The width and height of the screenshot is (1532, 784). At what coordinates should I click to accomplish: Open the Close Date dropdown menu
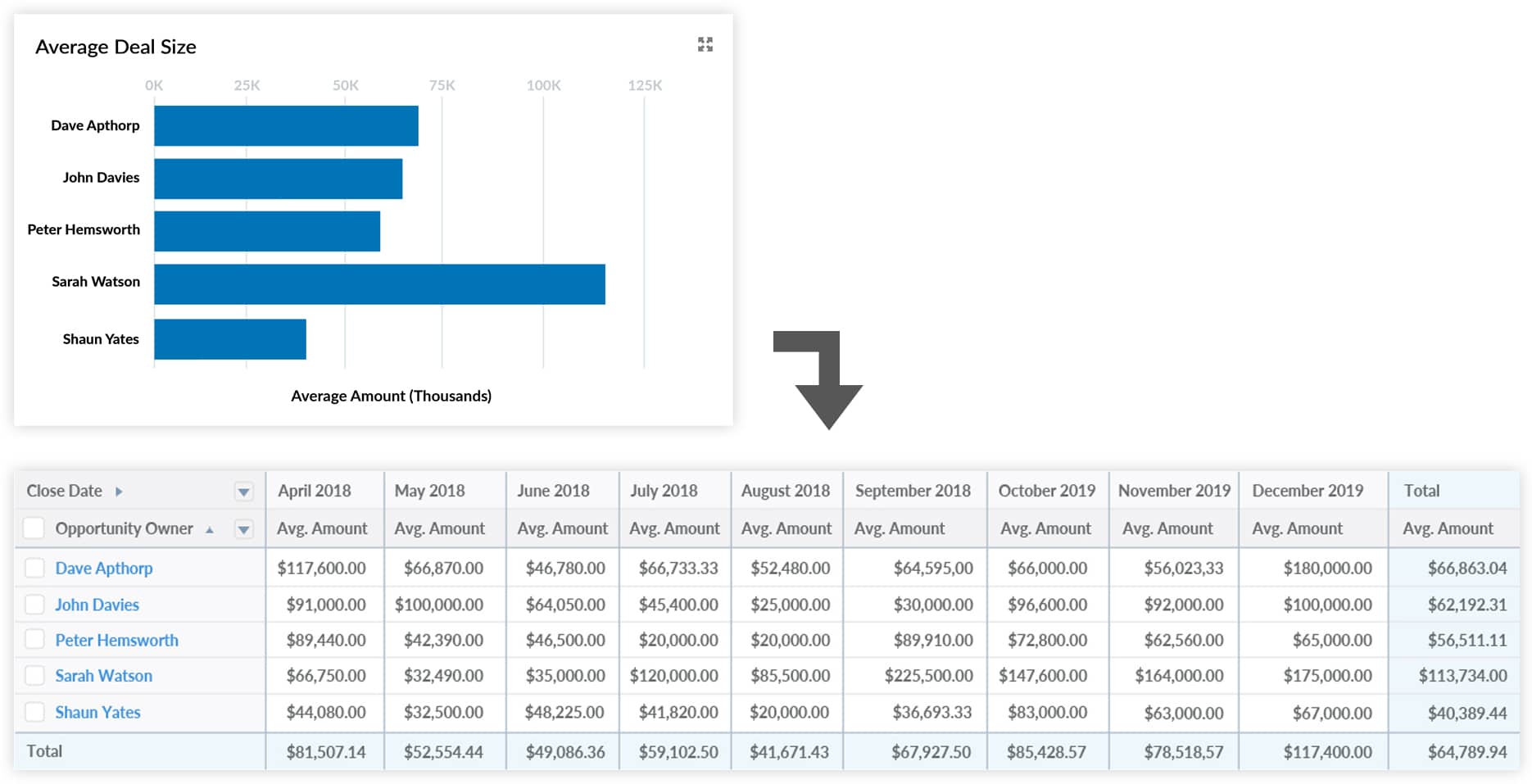[x=243, y=492]
